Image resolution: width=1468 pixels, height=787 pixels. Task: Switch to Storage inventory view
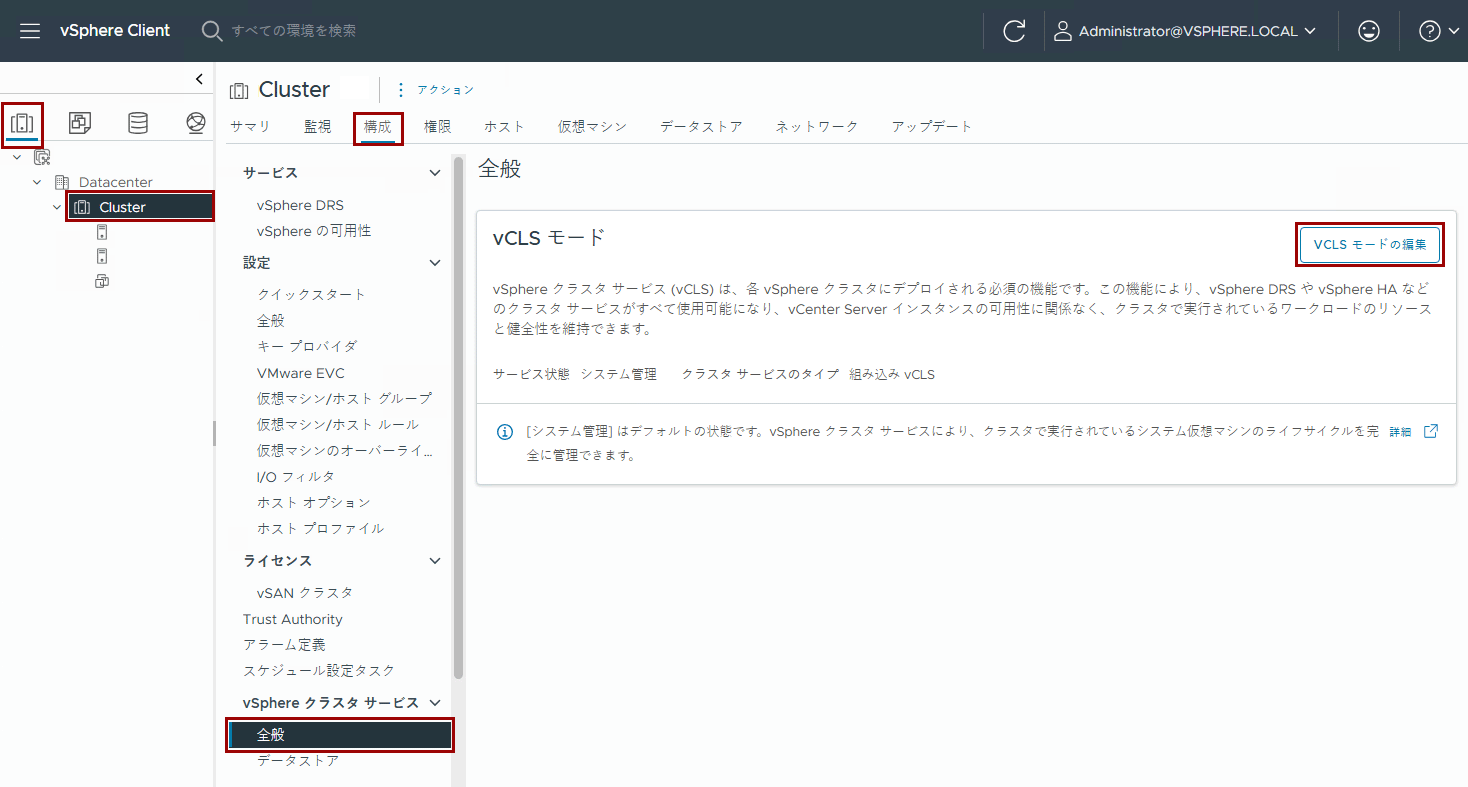(138, 123)
